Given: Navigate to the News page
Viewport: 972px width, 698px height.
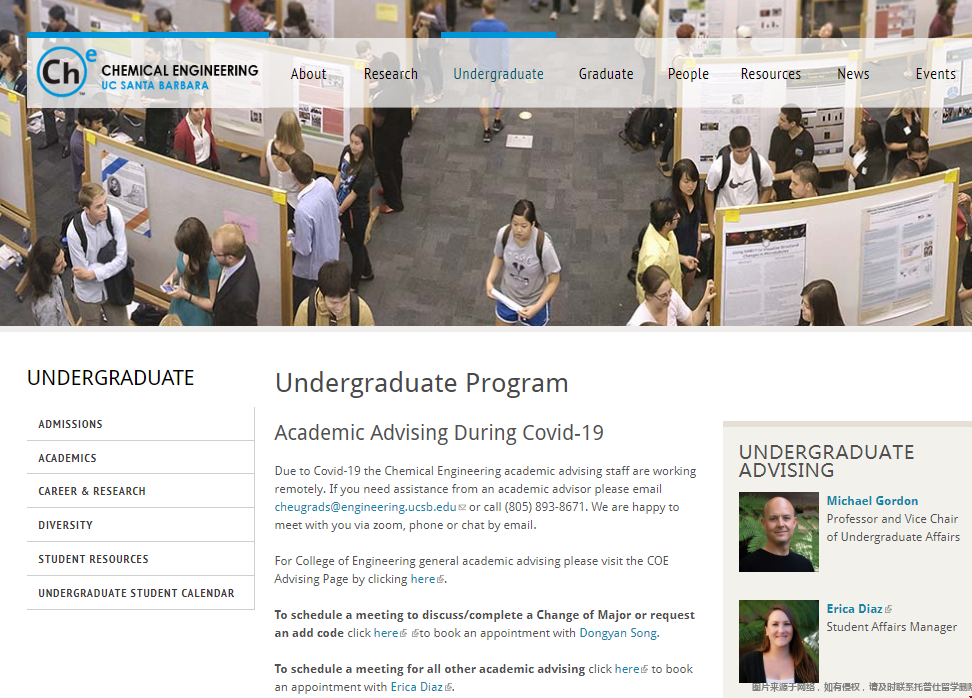Looking at the screenshot, I should point(853,74).
